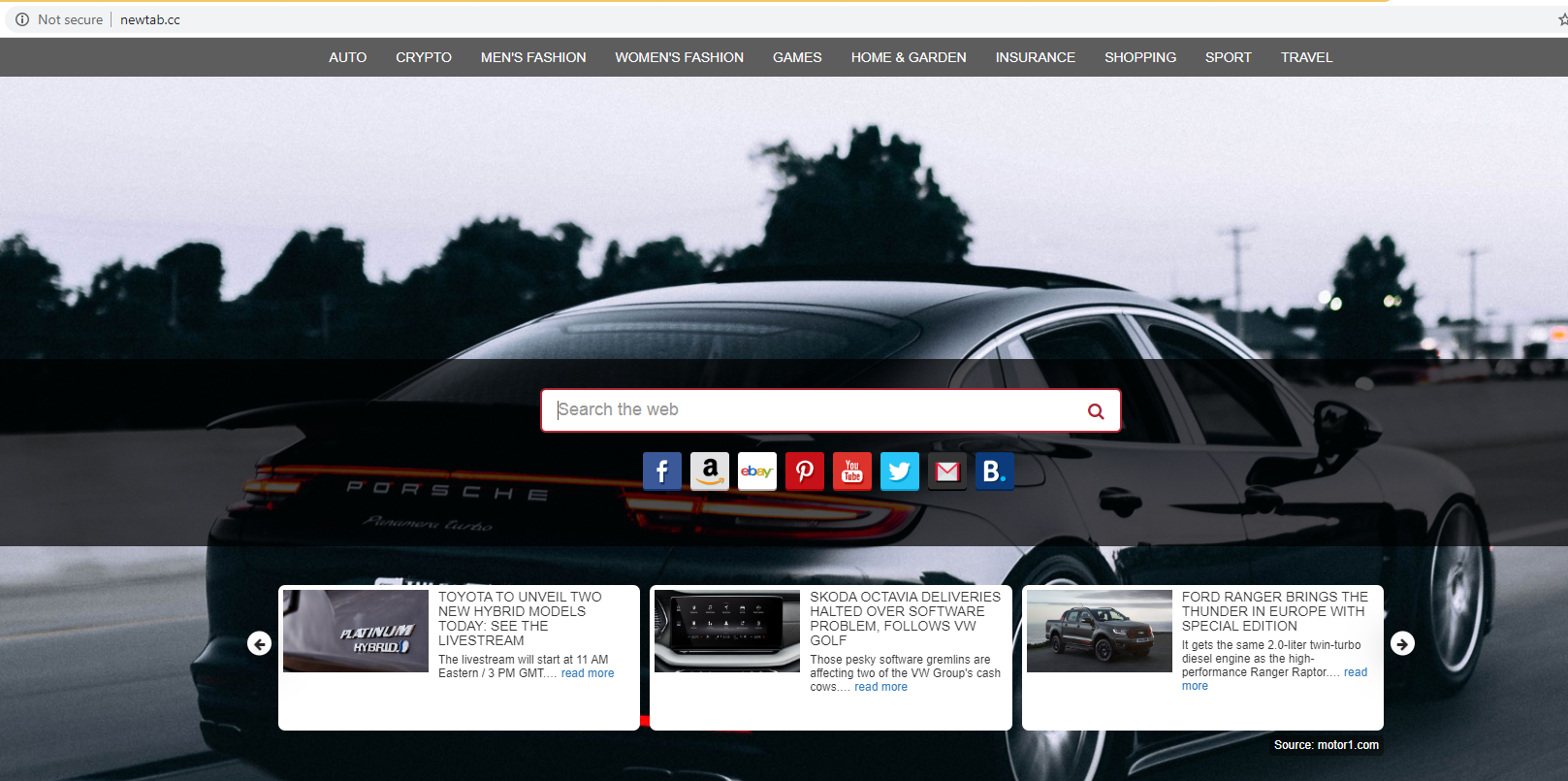1568x781 pixels.
Task: View the Not secure site info icon
Action: [22, 19]
